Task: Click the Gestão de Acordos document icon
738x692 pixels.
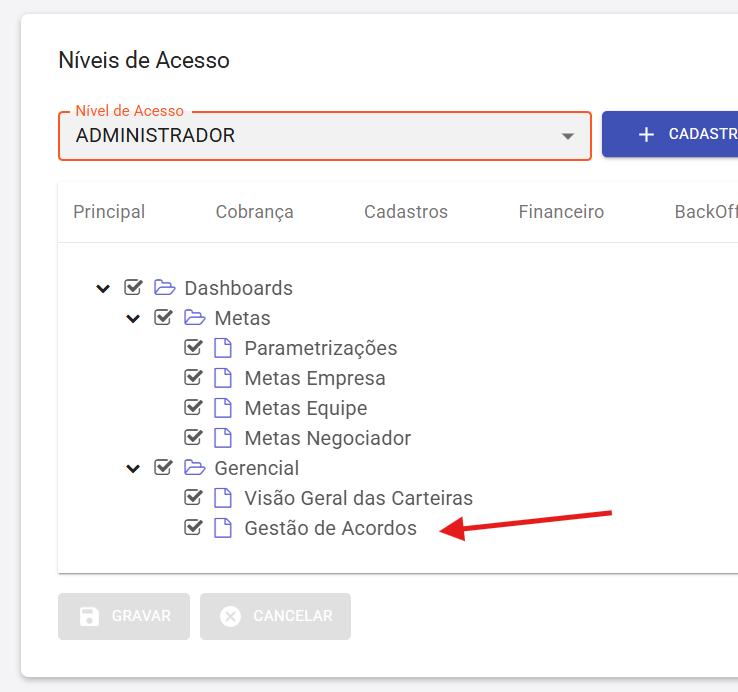Action: 223,528
